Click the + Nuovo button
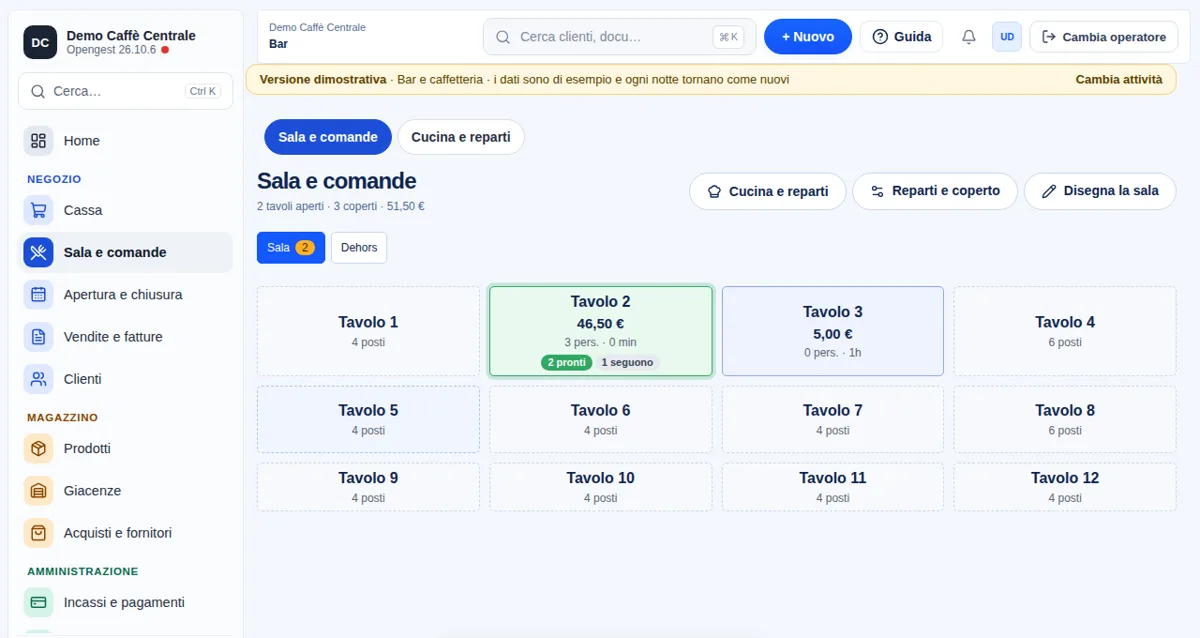Screen dimensions: 1200x638 (808, 37)
